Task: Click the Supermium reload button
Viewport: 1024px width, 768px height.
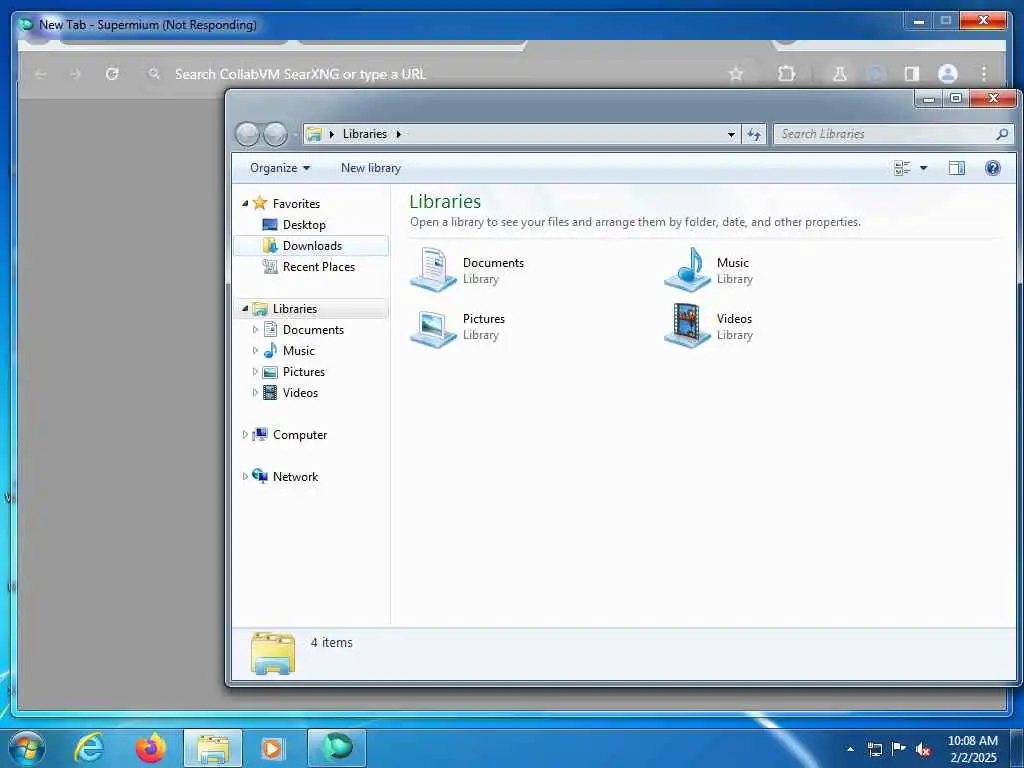Action: coord(112,74)
